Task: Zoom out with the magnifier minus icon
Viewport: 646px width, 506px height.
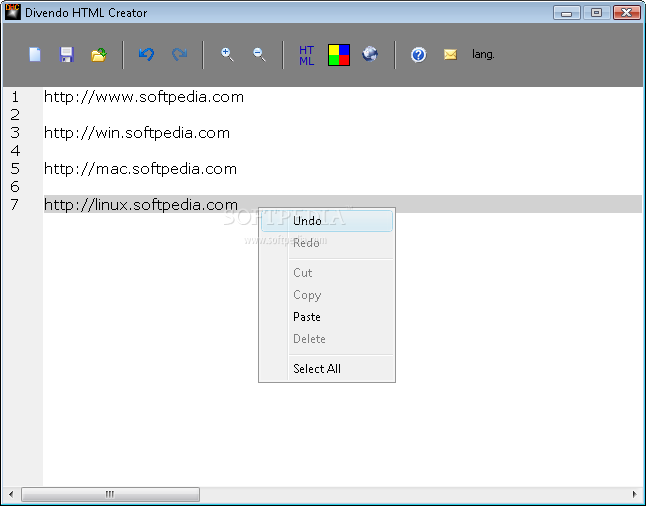Action: (x=259, y=54)
